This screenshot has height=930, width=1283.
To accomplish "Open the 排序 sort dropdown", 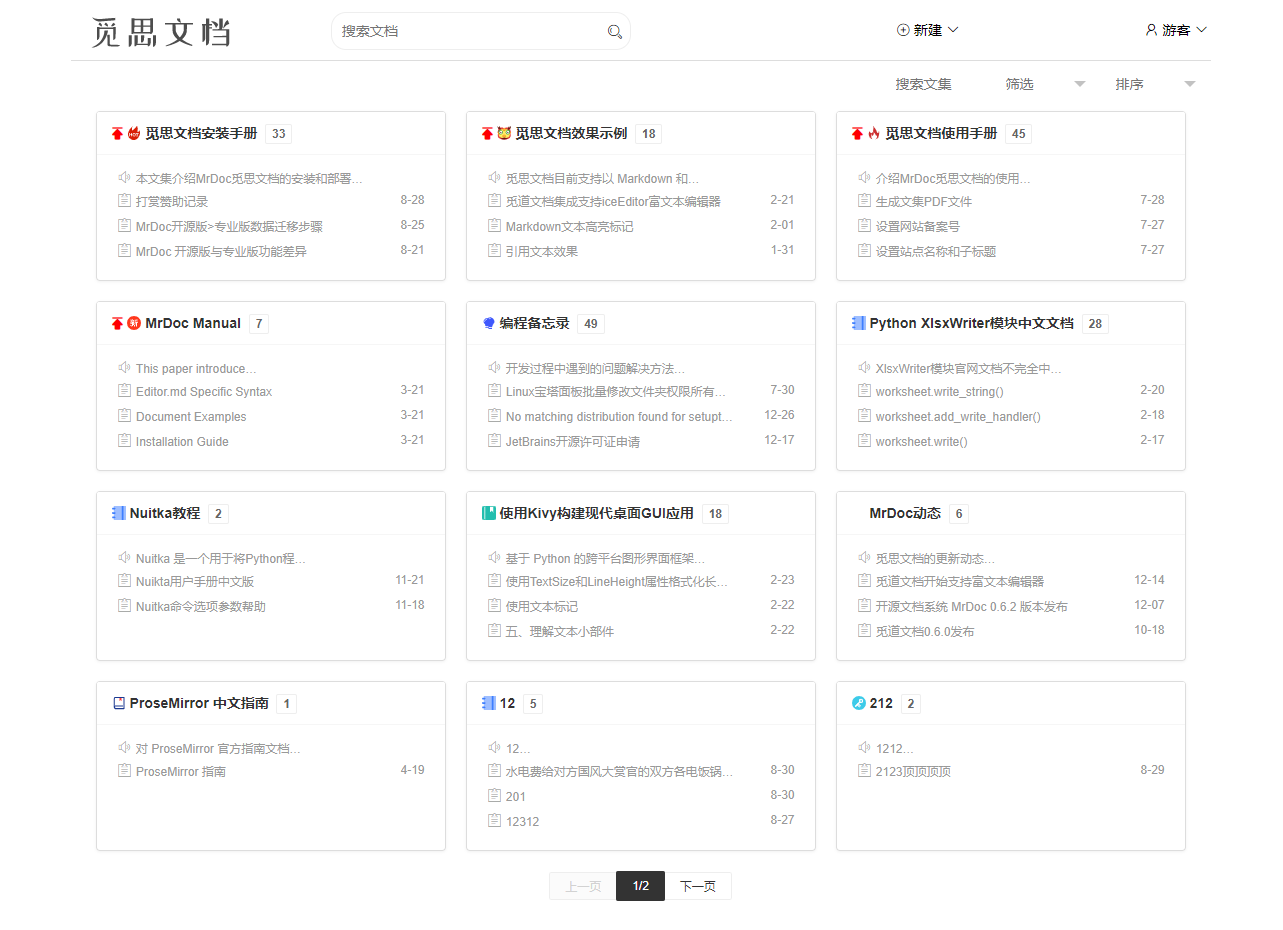I will 1155,84.
